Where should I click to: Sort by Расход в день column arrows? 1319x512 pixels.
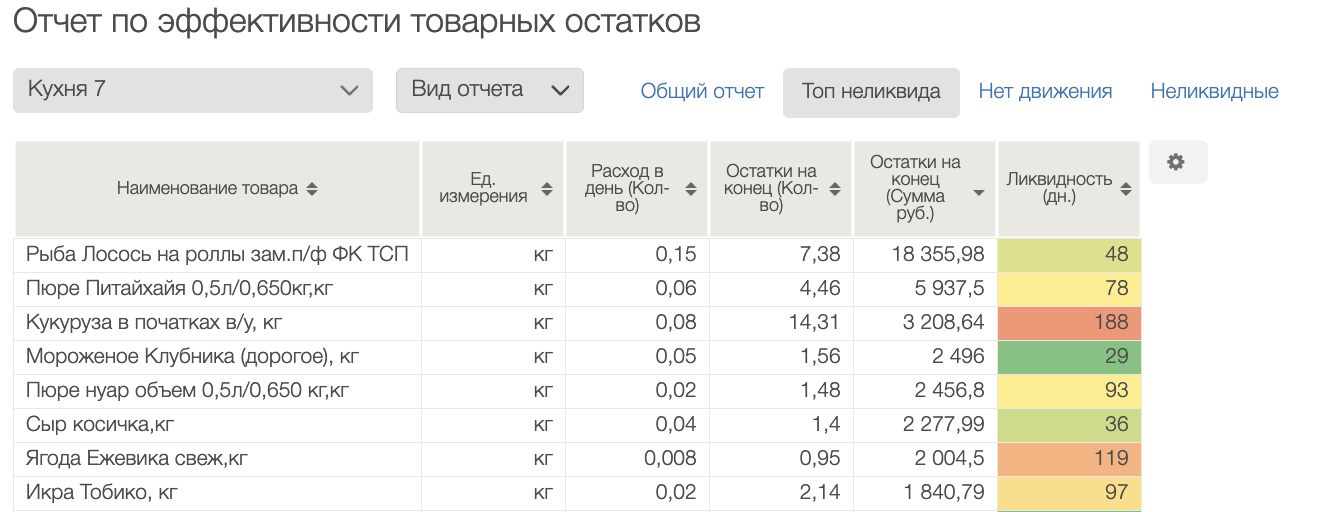point(691,189)
